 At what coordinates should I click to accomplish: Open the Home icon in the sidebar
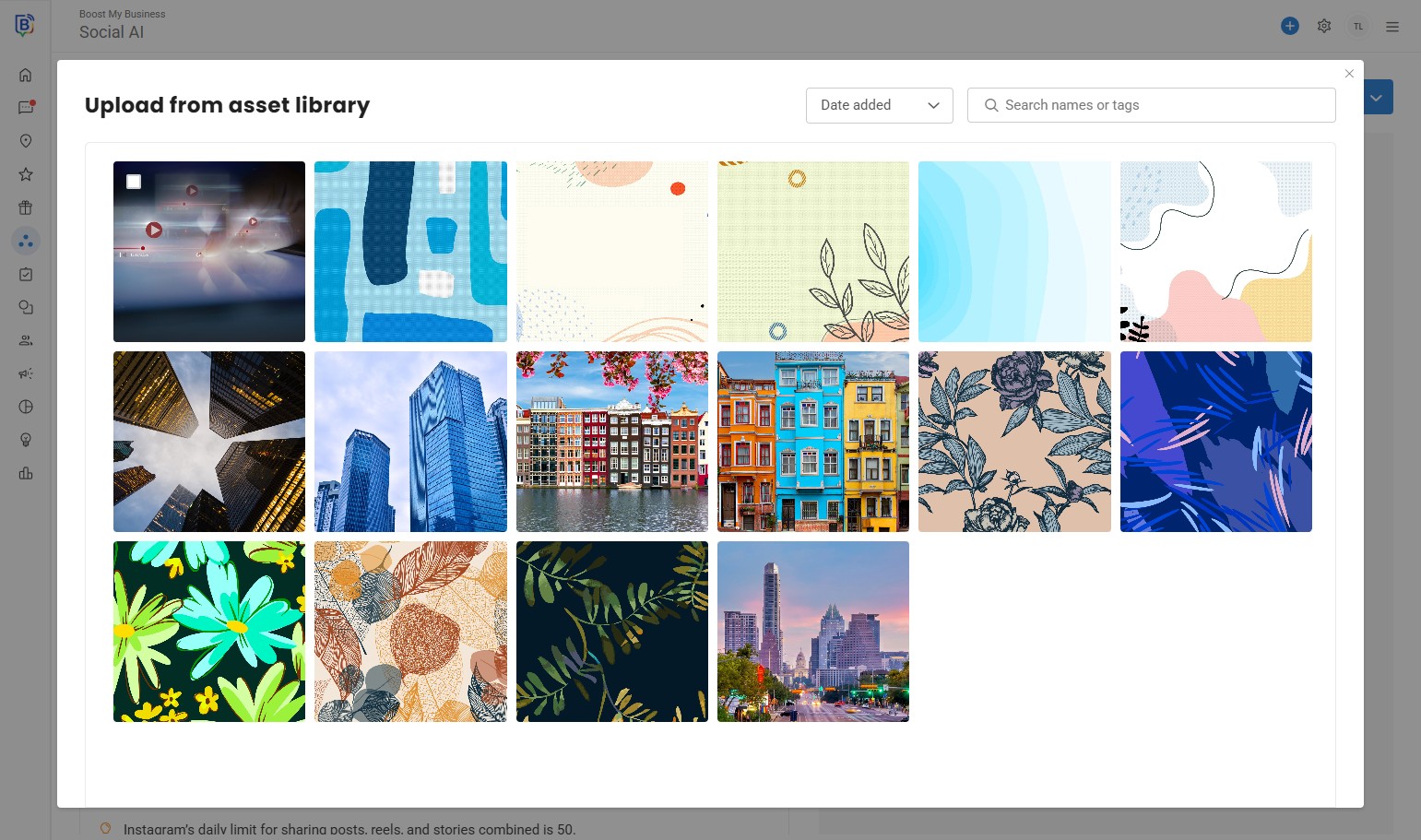coord(26,76)
